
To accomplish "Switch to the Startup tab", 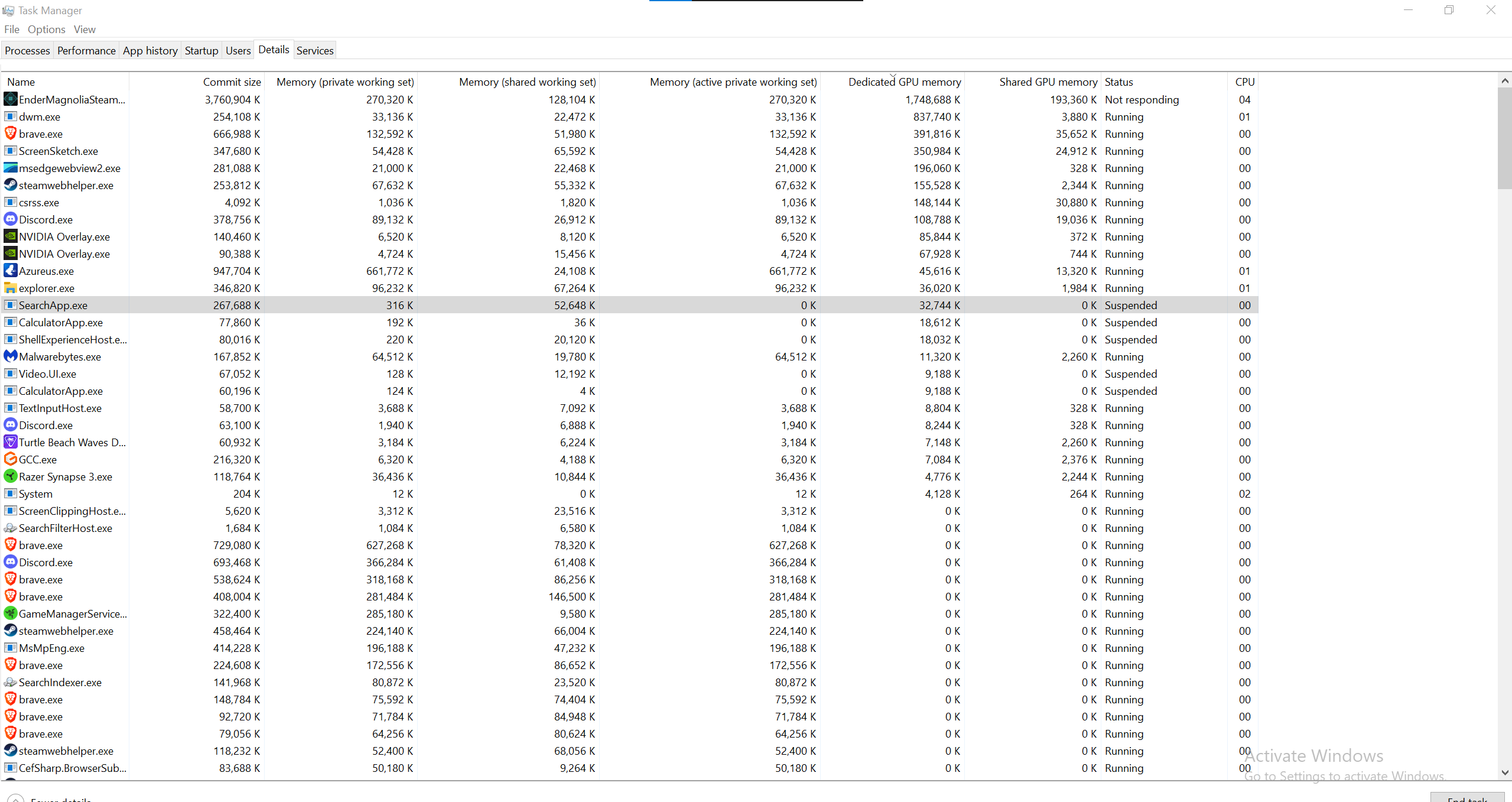I will pos(201,51).
